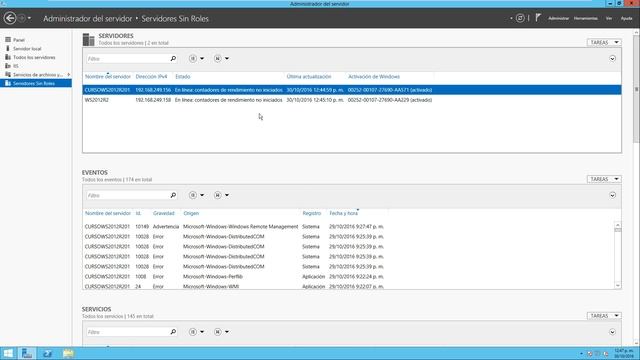Expand the Servicios filter chevron at right
Screen dimensions: 640x360
[x=612, y=332]
